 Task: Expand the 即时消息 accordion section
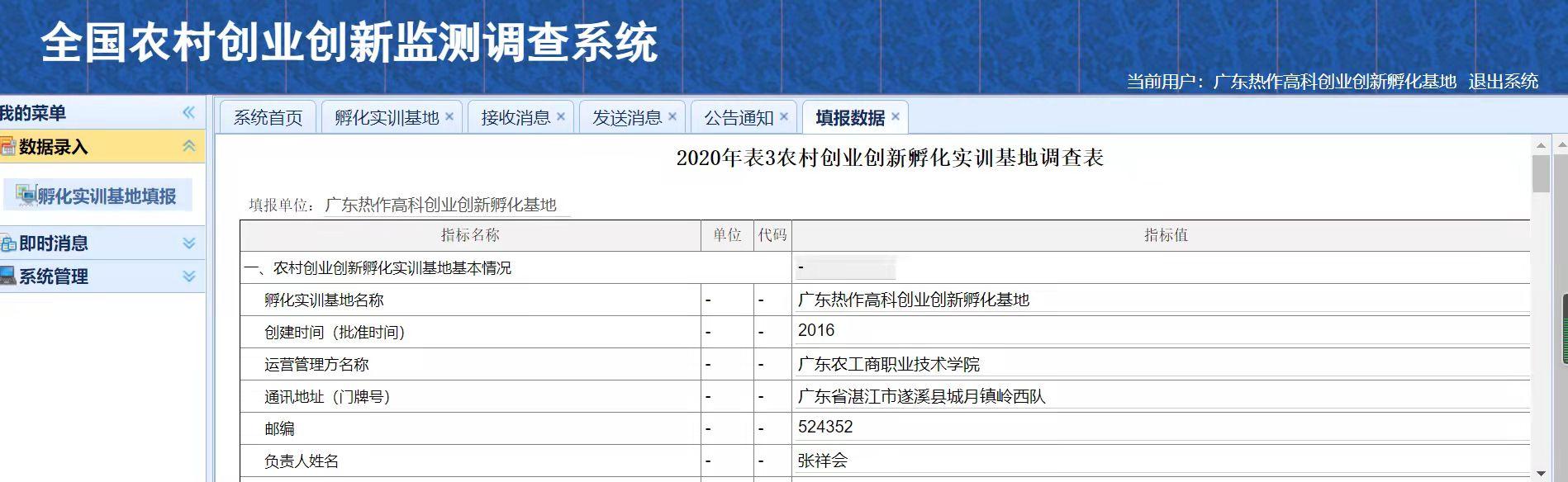pos(188,243)
